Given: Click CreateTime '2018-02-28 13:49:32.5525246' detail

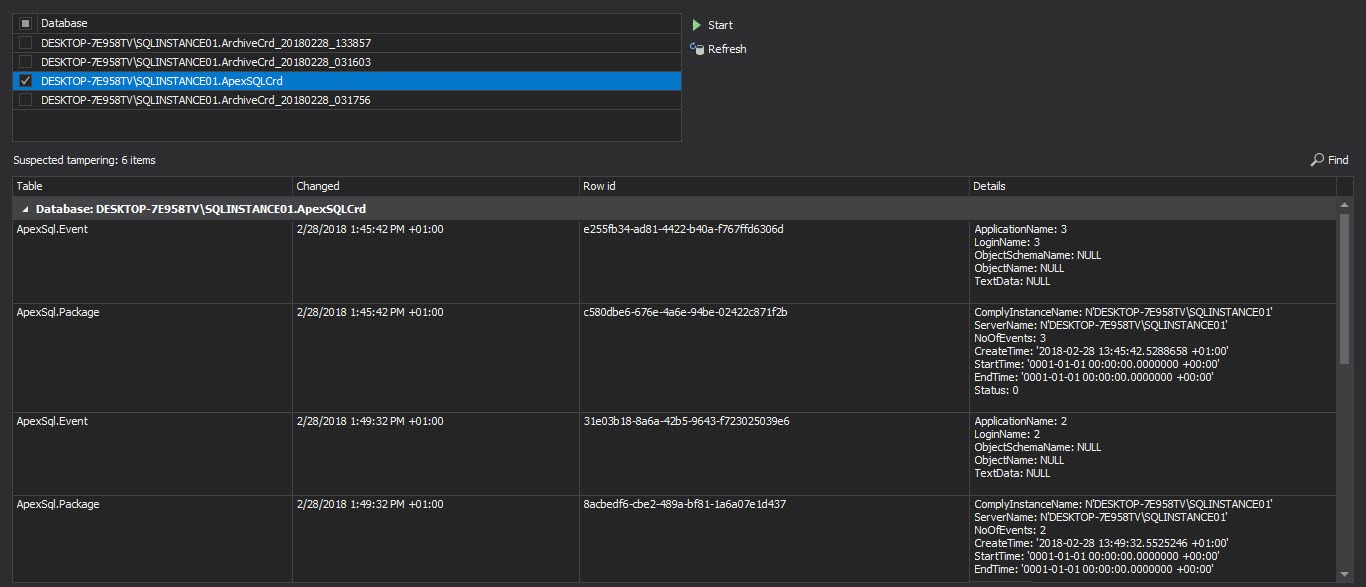Looking at the screenshot, I should click(1101, 543).
